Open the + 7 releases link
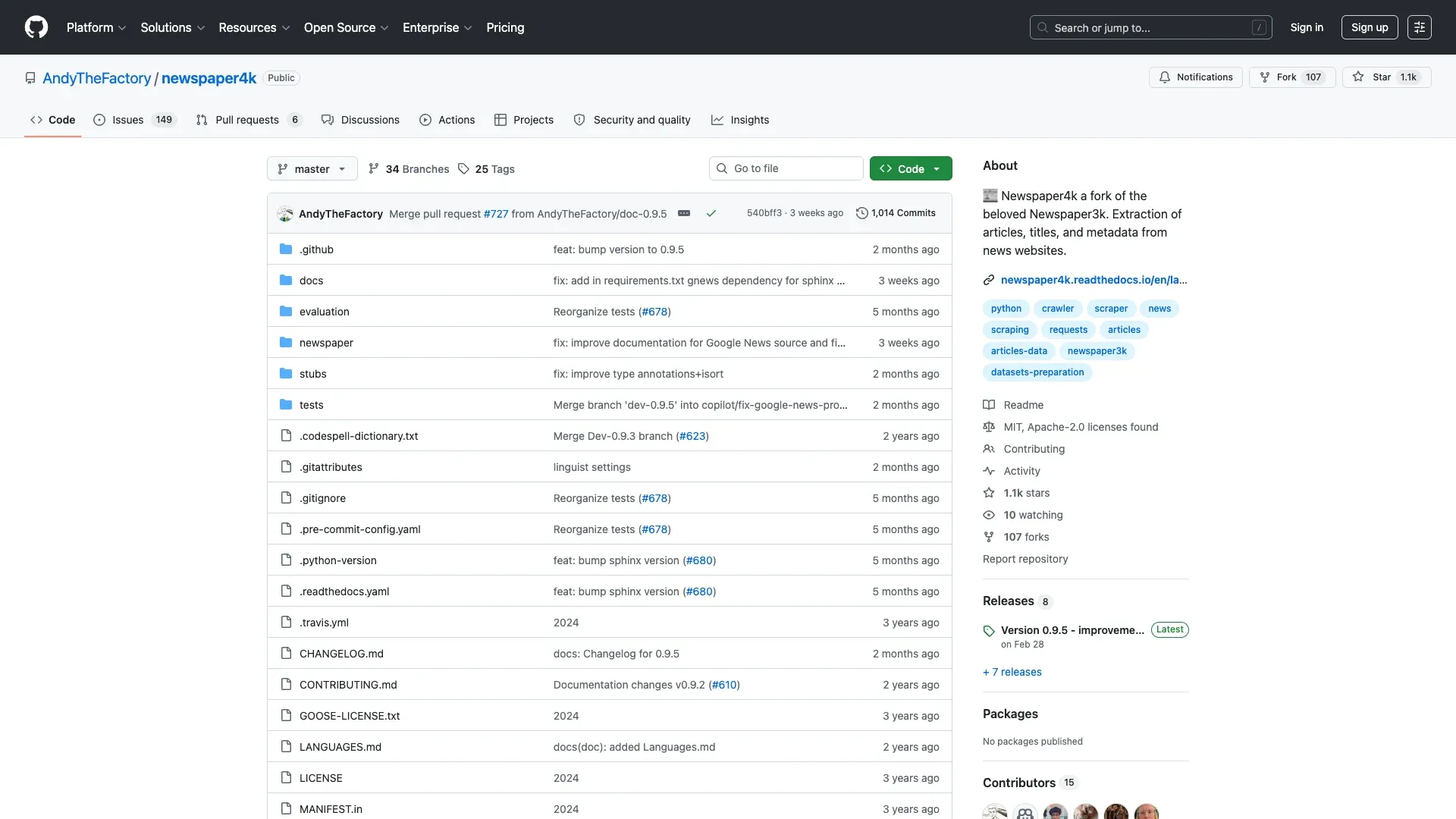1456x819 pixels. 1012,672
